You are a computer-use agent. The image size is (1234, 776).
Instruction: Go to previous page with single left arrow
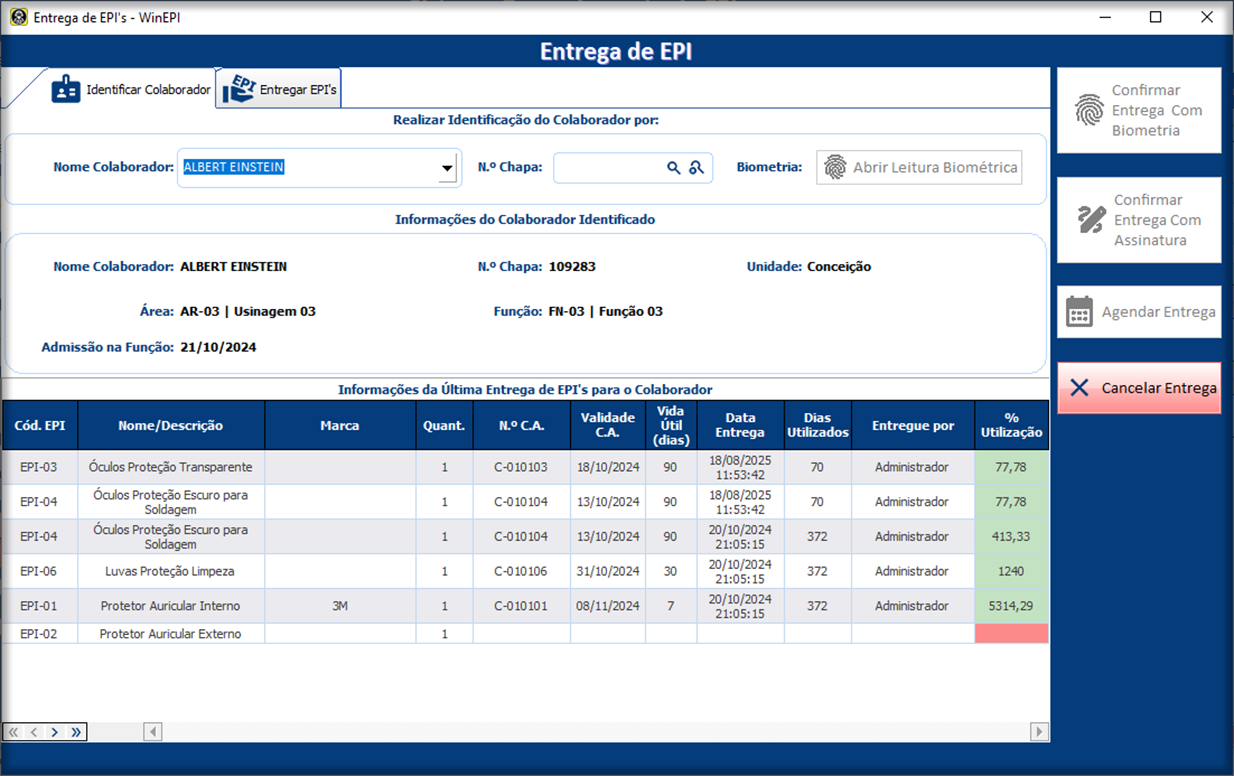pyautogui.click(x=34, y=732)
